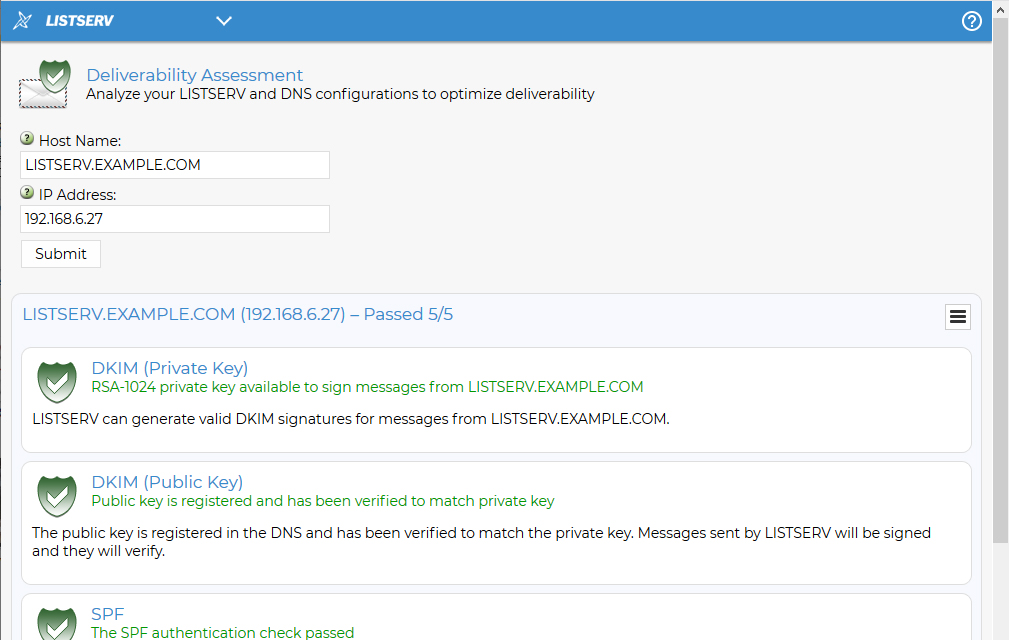Focus the IP Address input field
The height and width of the screenshot is (640, 1009).
click(175, 219)
